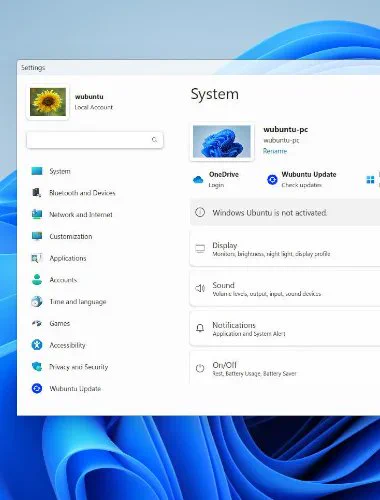
Task: Click the Display monitor icon
Action: [x=200, y=249]
